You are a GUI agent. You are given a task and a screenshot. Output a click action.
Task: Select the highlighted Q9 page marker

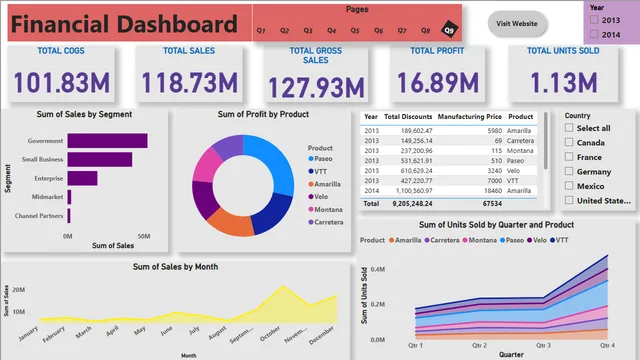pyautogui.click(x=449, y=29)
